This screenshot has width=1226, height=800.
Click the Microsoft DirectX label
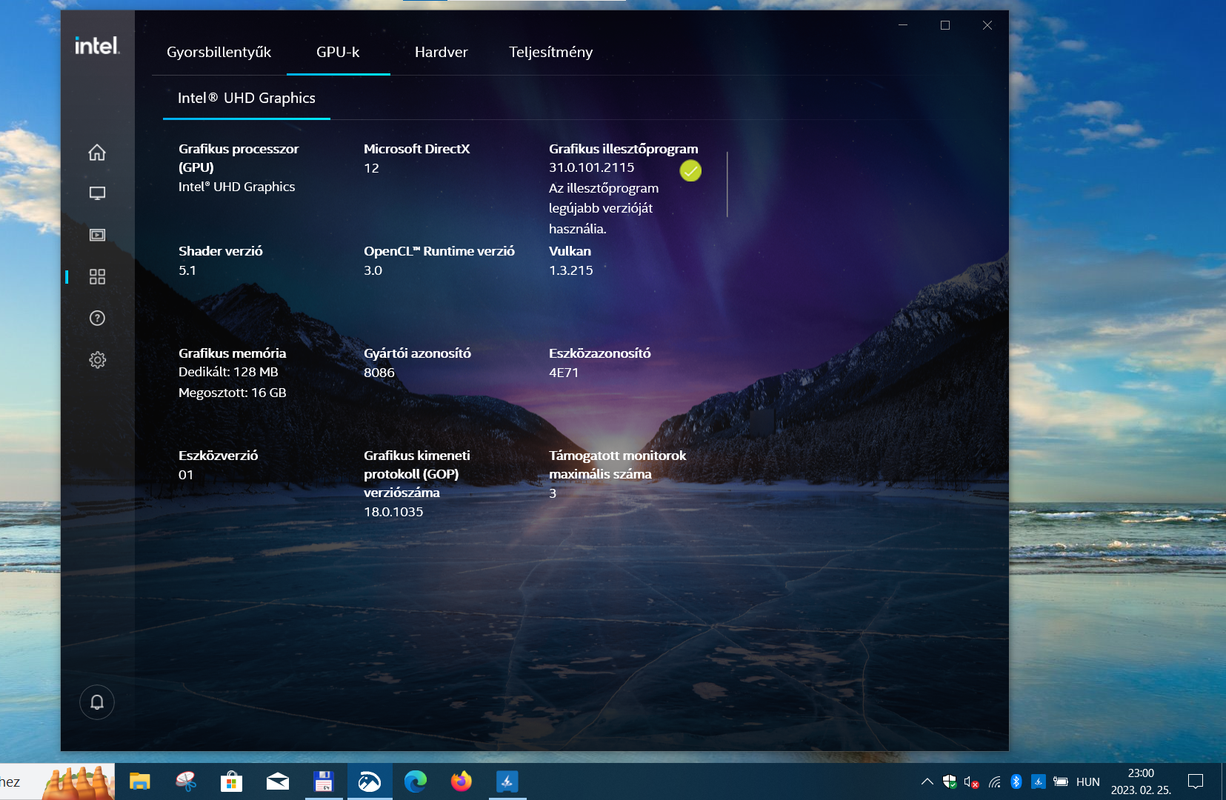point(416,149)
